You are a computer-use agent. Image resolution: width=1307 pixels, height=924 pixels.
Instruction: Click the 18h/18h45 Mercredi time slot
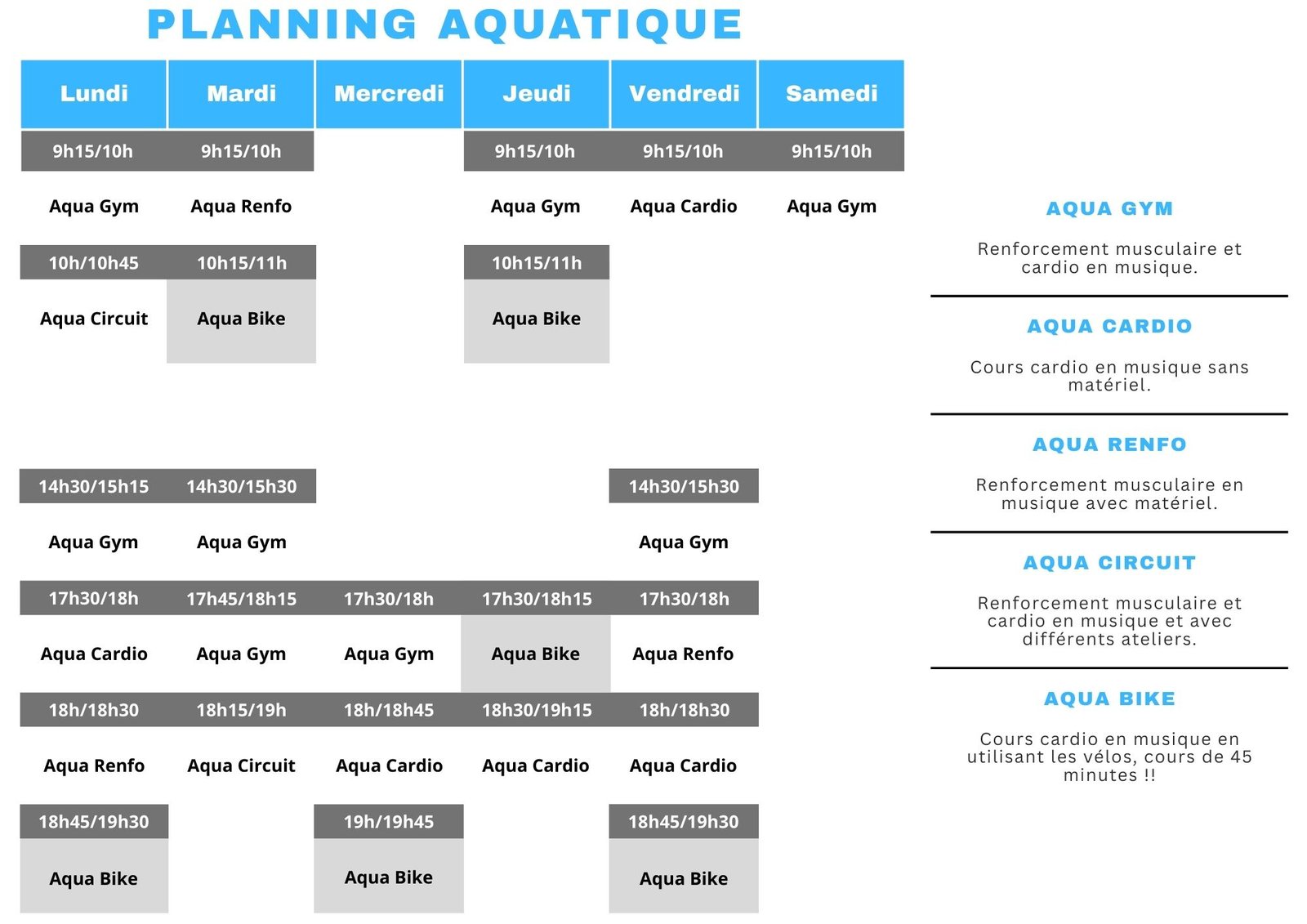tap(389, 710)
